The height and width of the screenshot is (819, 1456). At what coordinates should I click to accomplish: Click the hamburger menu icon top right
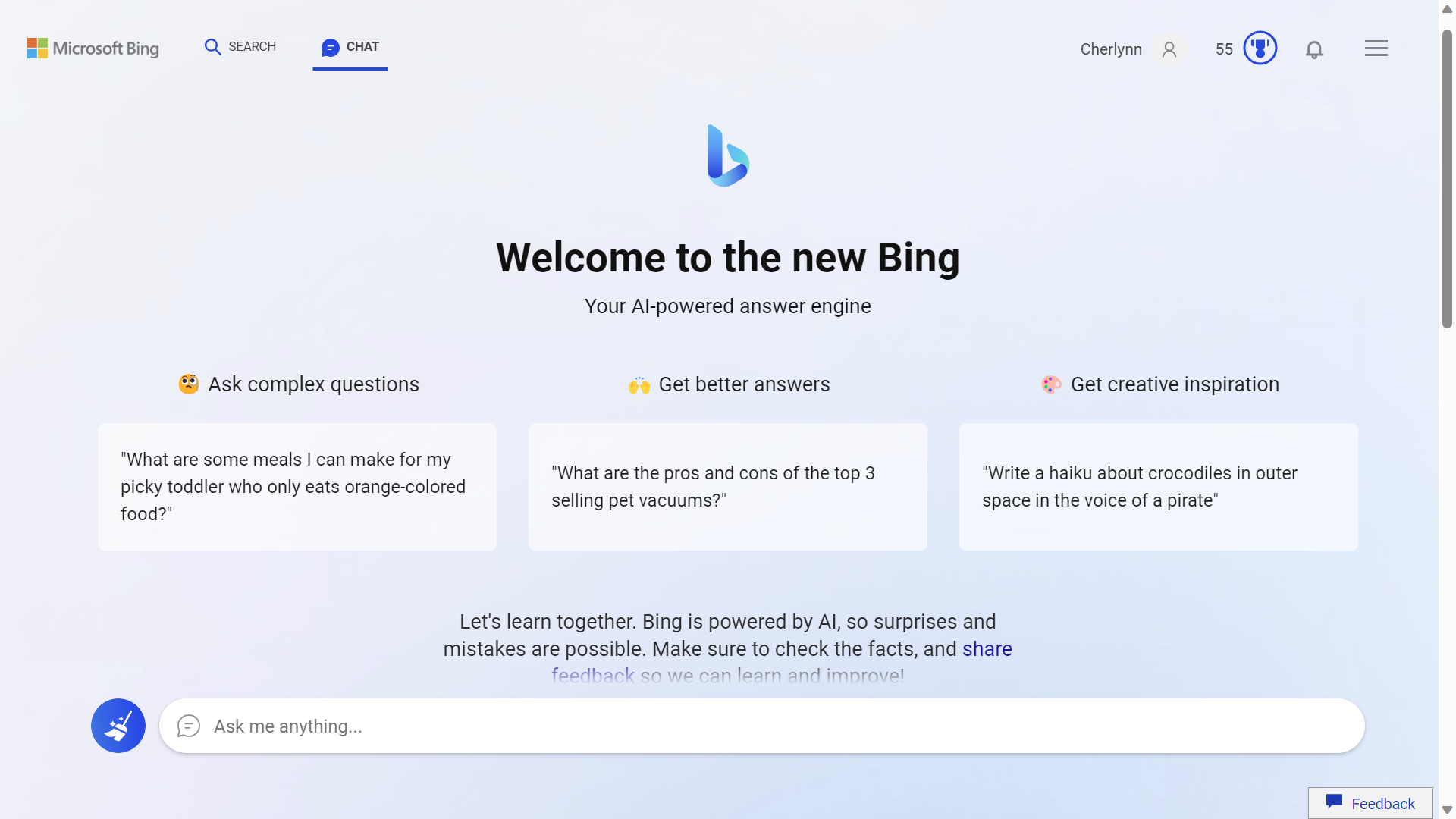tap(1376, 47)
